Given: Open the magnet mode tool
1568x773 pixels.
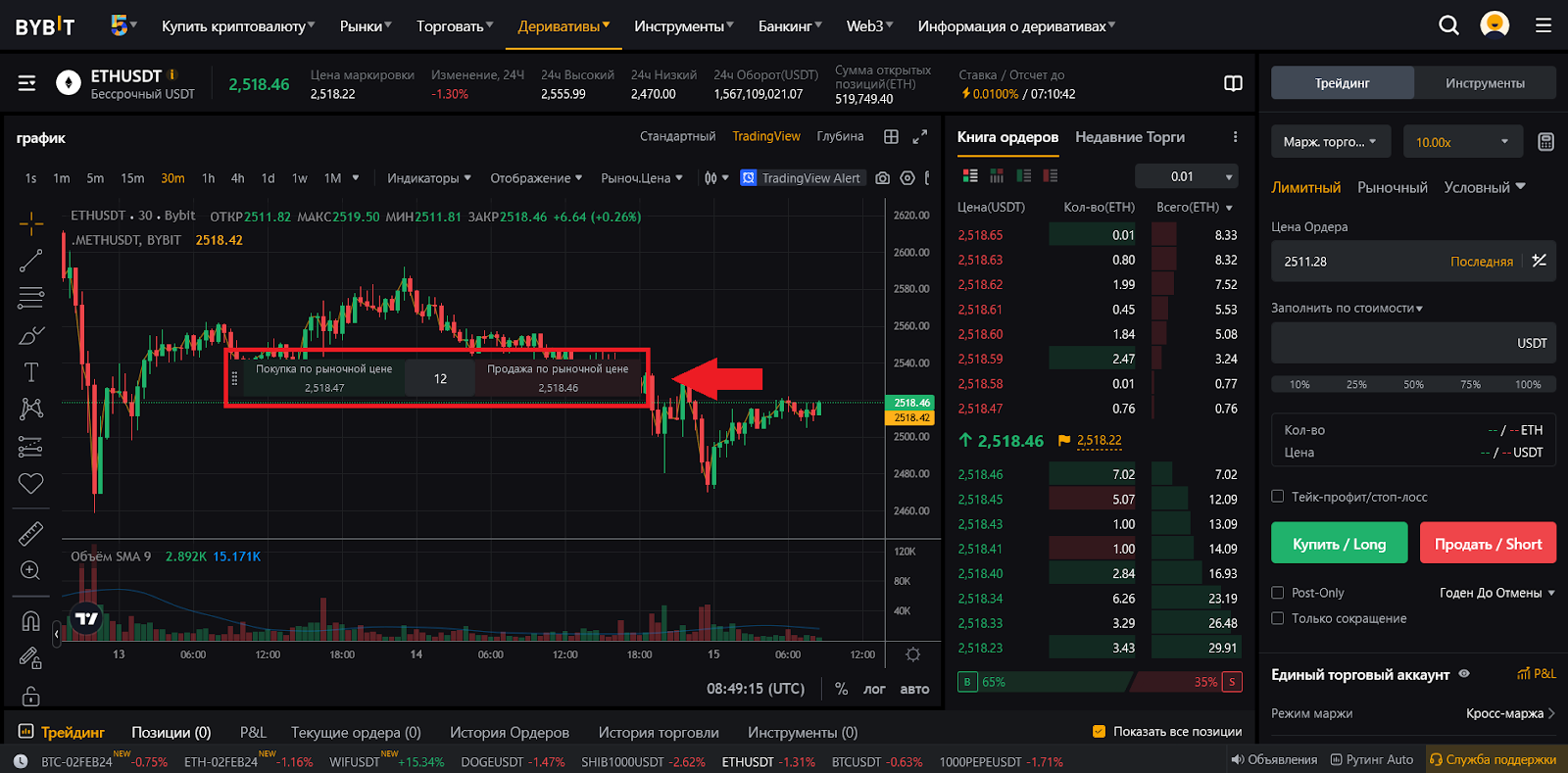Looking at the screenshot, I should pos(30,621).
